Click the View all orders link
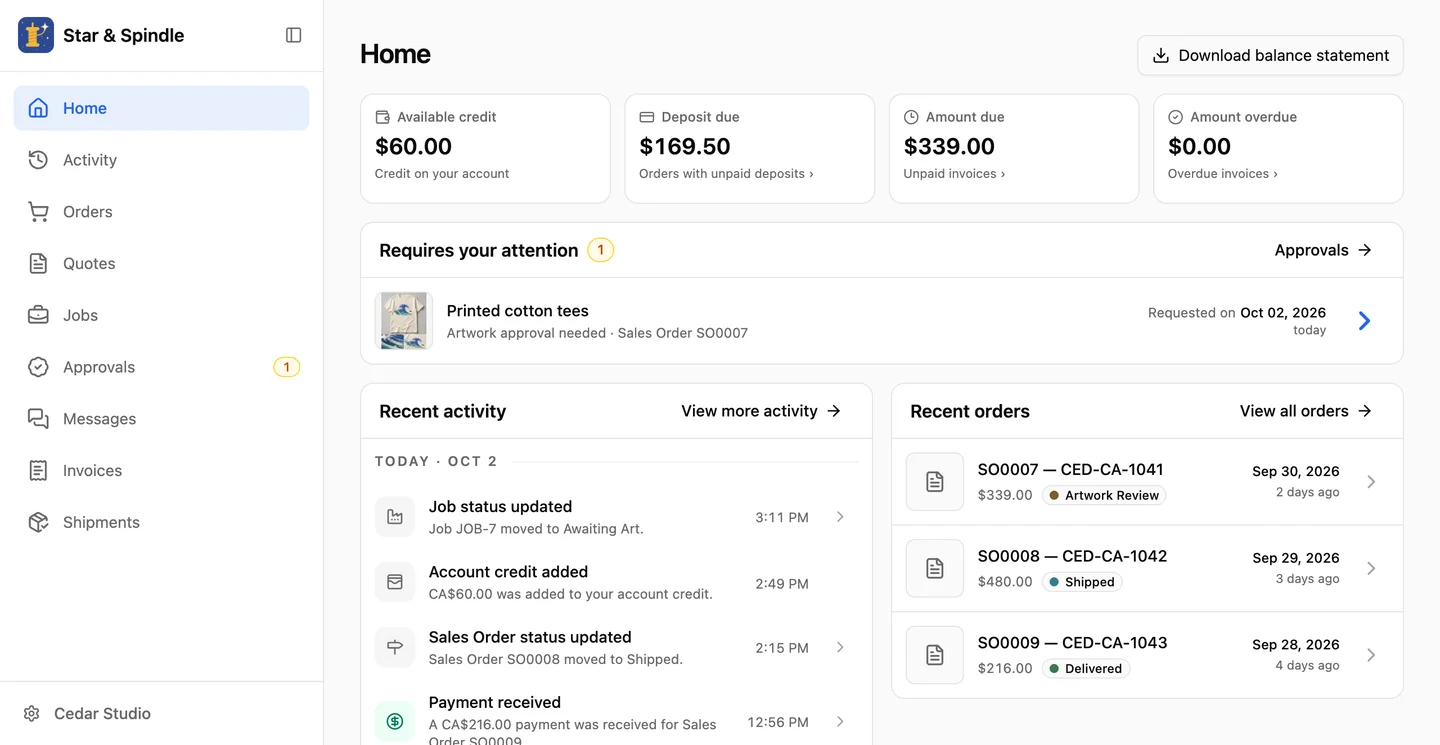 [1306, 411]
